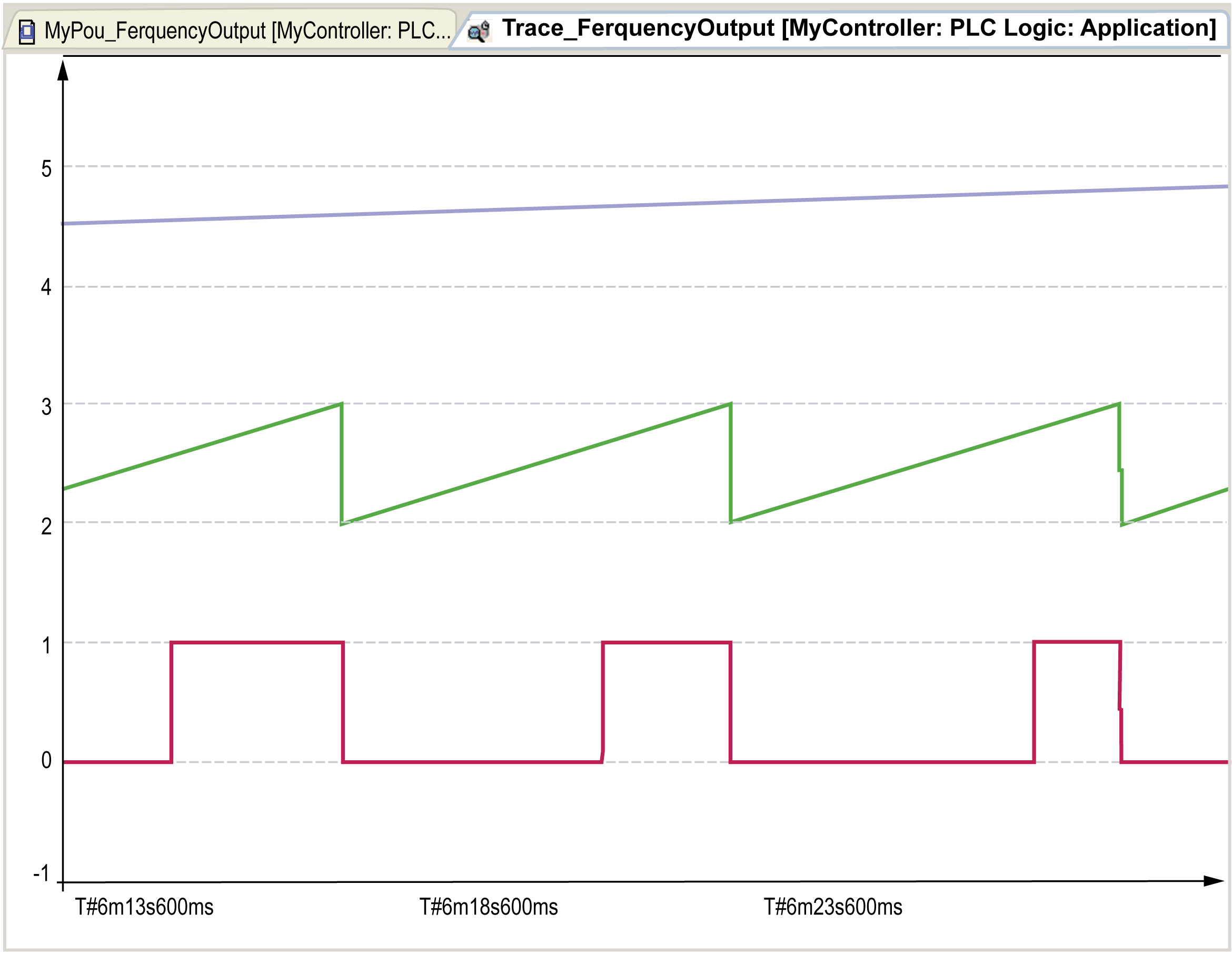Click the Y-axis value 5 label
Image resolution: width=1232 pixels, height=954 pixels.
point(46,169)
